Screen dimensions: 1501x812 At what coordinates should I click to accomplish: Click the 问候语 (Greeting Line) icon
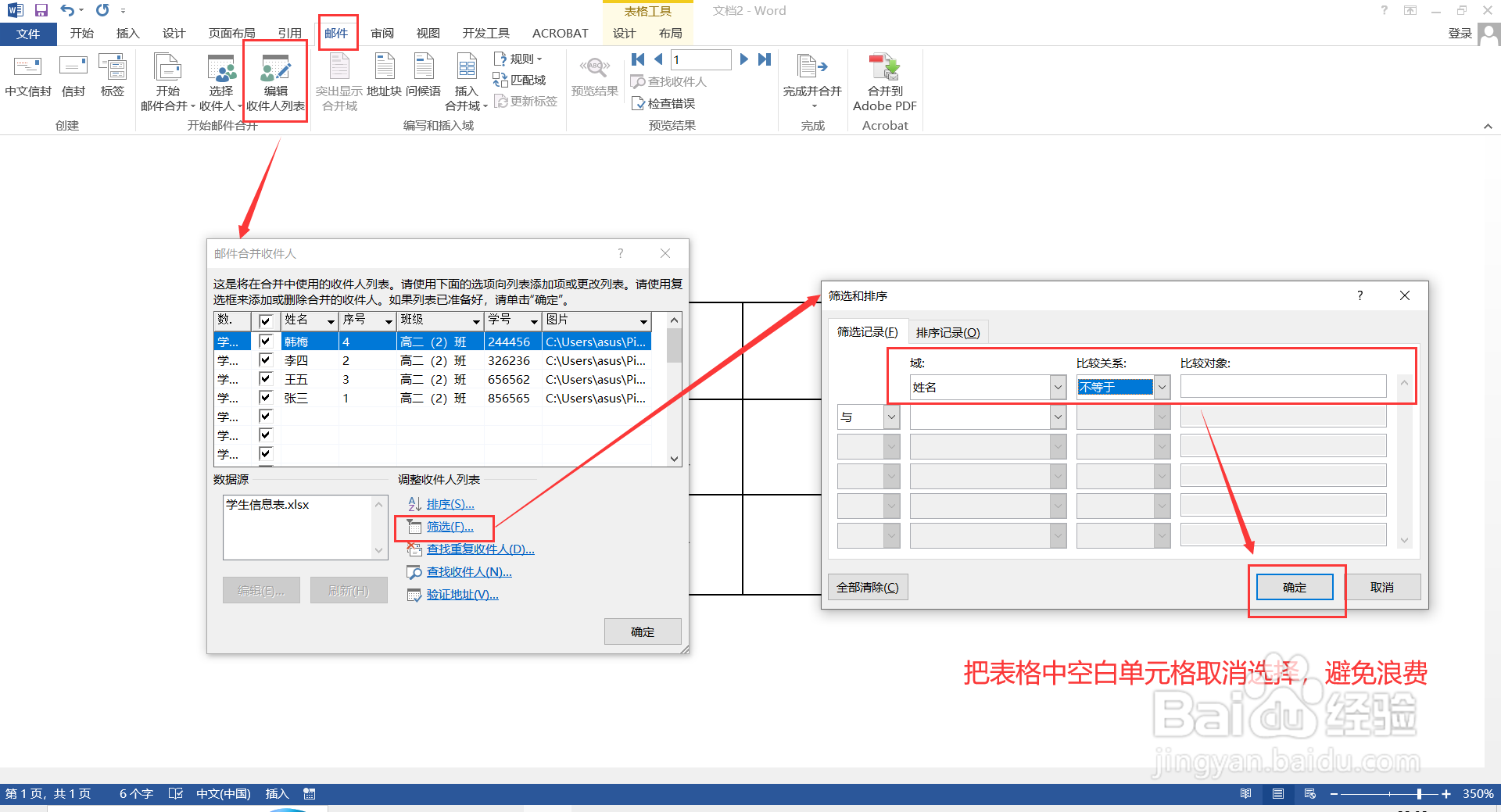[423, 78]
